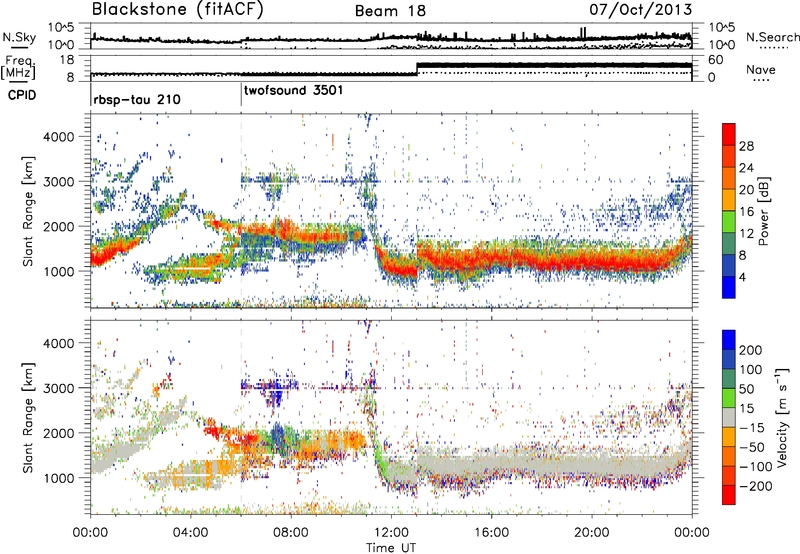The height and width of the screenshot is (554, 800).
Task: Click the frequency step-up near 13:00 UT
Action: [417, 69]
